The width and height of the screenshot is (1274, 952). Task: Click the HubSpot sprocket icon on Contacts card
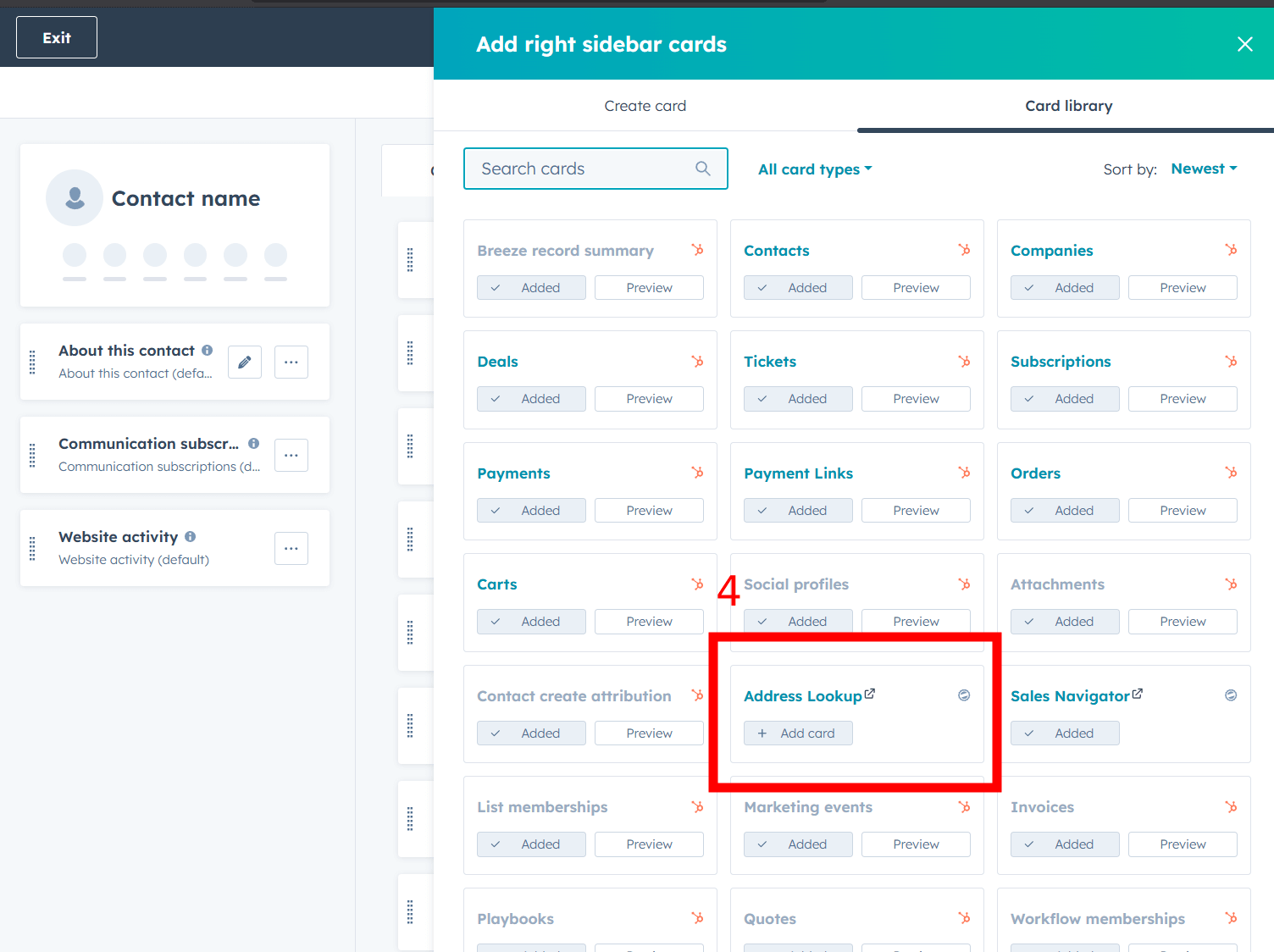coord(964,250)
